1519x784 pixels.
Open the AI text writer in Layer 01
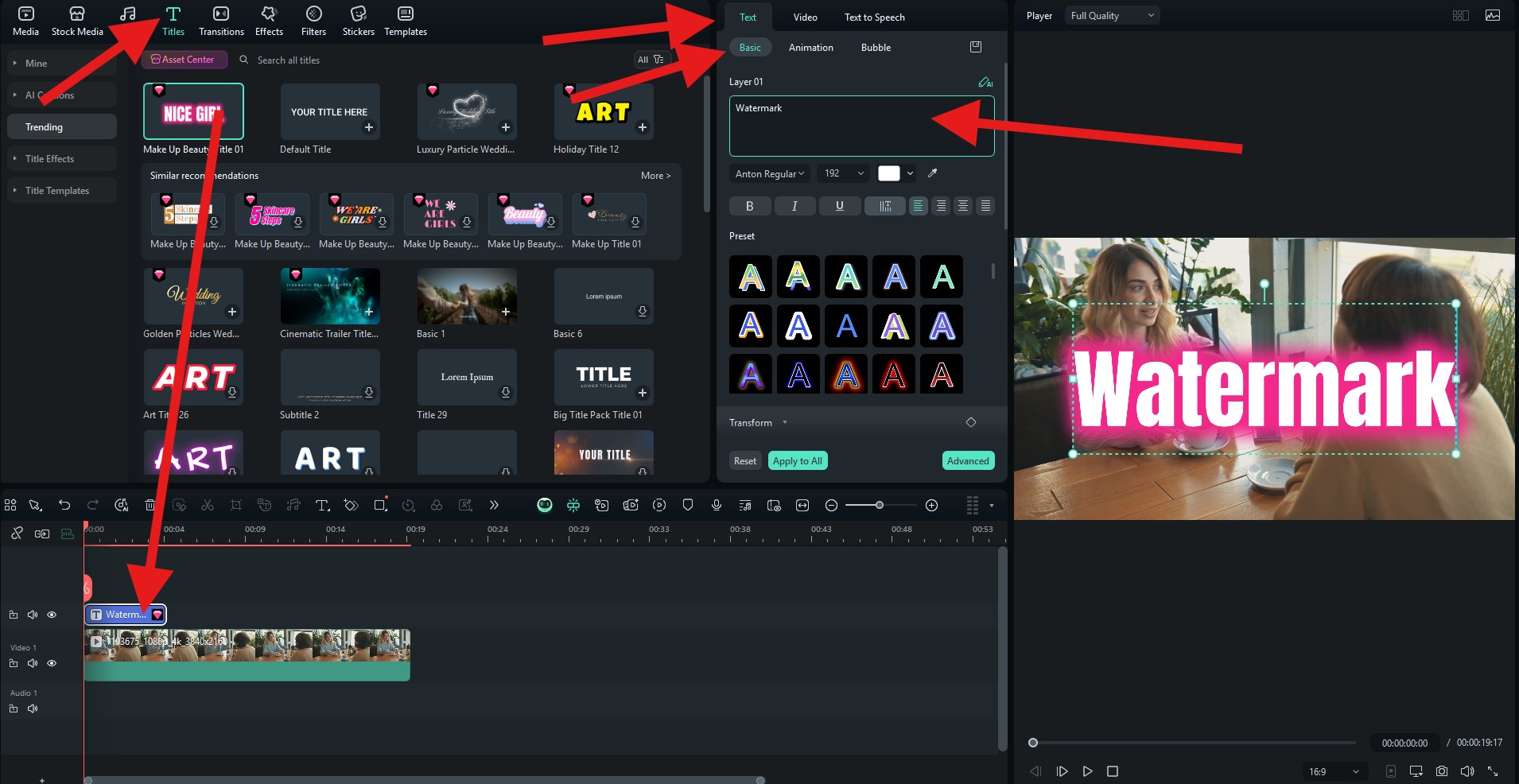coord(985,82)
